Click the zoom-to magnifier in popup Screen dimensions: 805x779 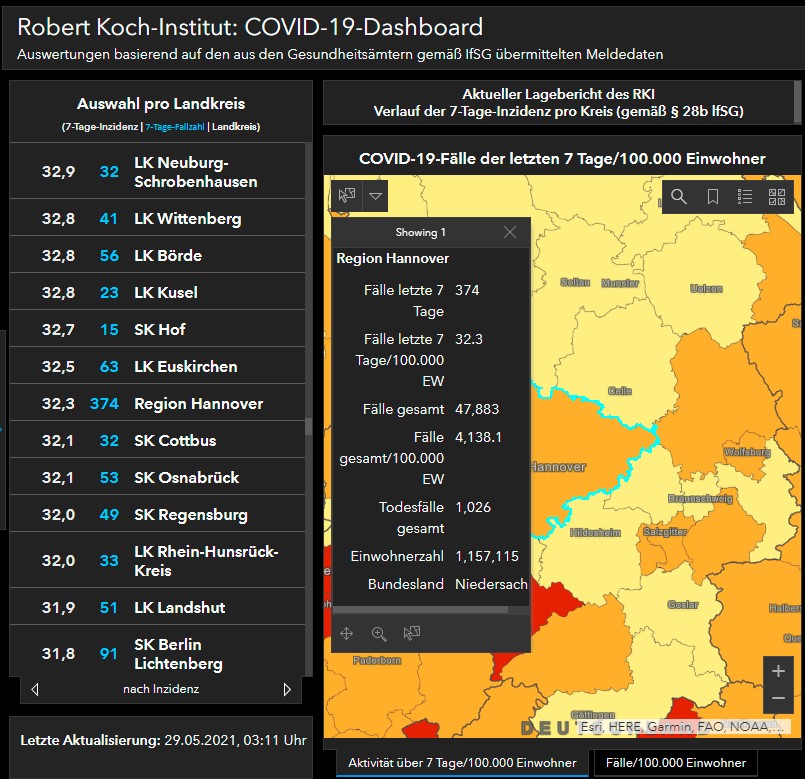coord(379,634)
